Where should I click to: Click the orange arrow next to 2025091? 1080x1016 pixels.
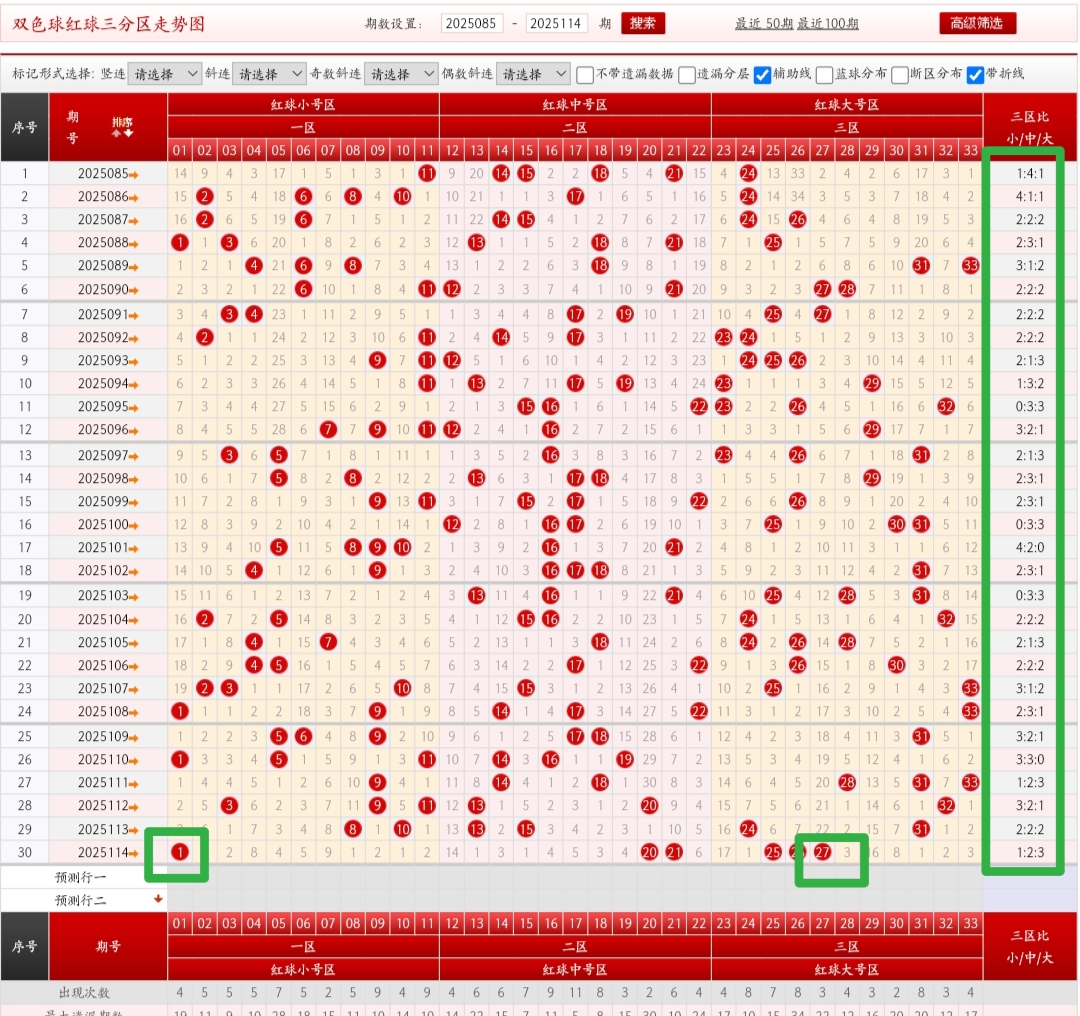(134, 315)
